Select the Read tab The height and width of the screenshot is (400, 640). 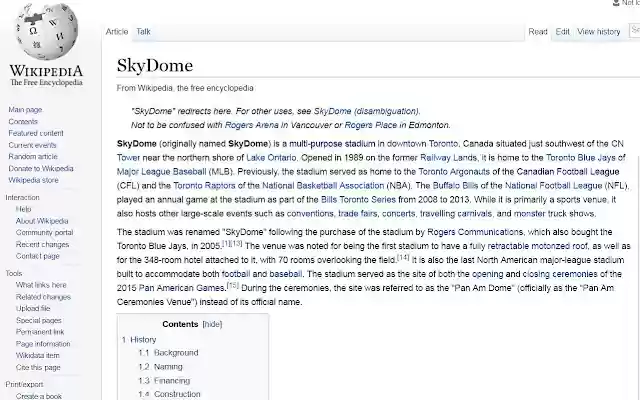538,31
